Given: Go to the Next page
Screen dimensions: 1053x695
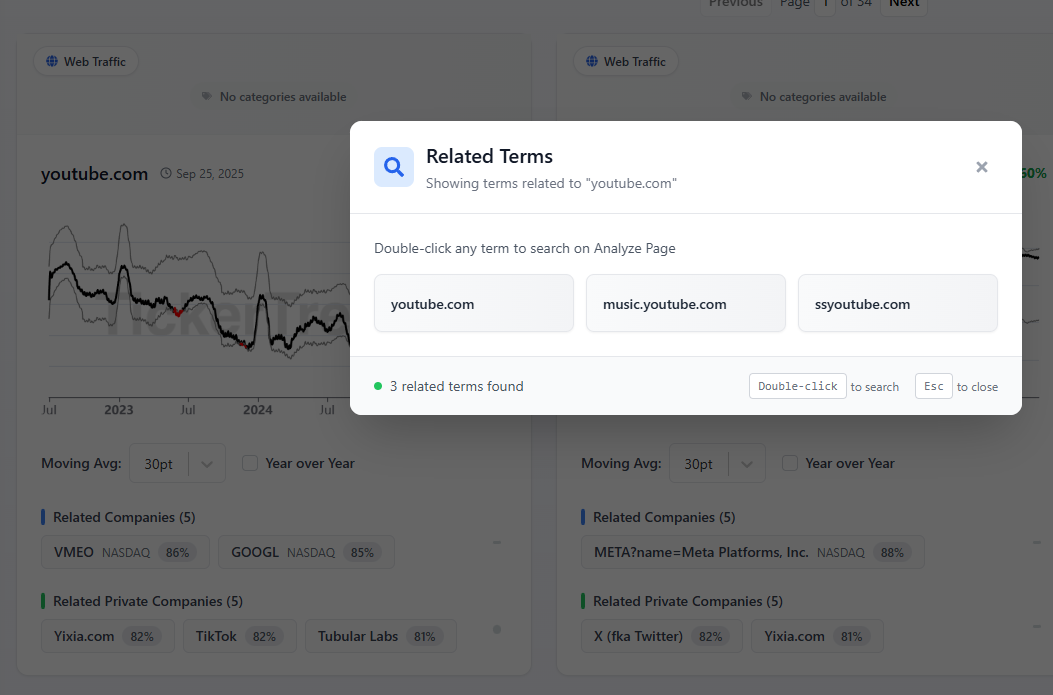Looking at the screenshot, I should pos(903,4).
